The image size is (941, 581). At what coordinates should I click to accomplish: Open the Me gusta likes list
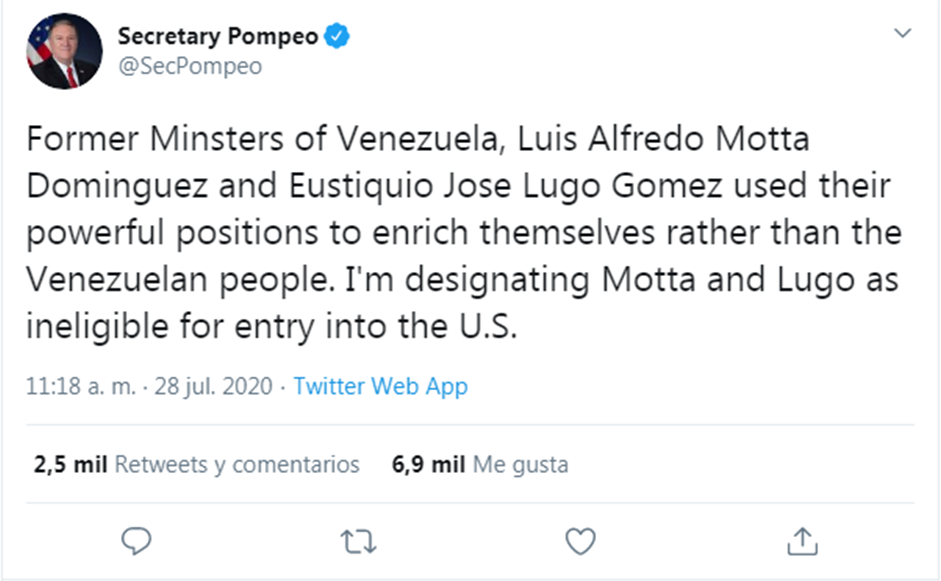pyautogui.click(x=520, y=464)
